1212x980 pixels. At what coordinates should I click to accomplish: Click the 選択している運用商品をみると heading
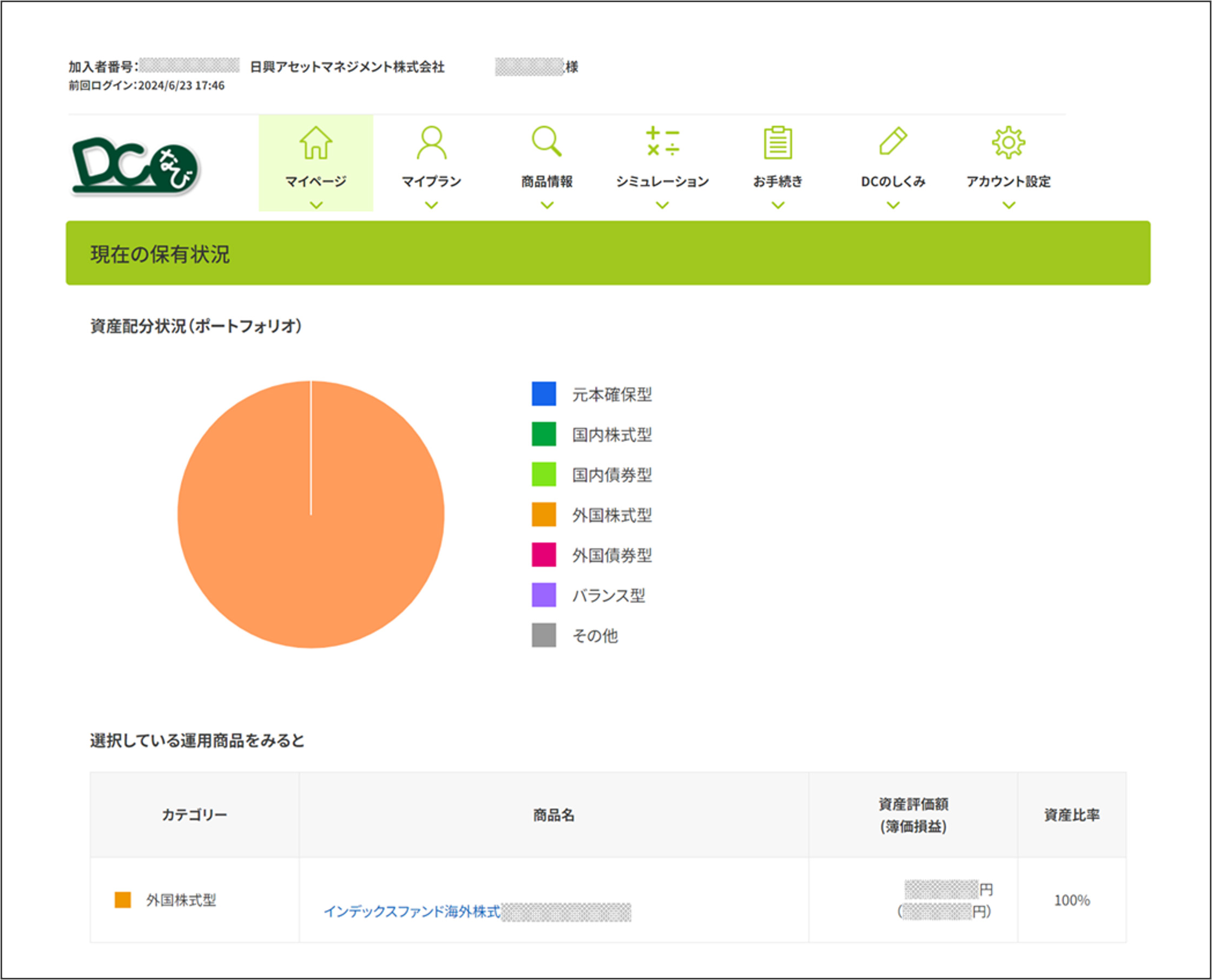click(x=197, y=740)
